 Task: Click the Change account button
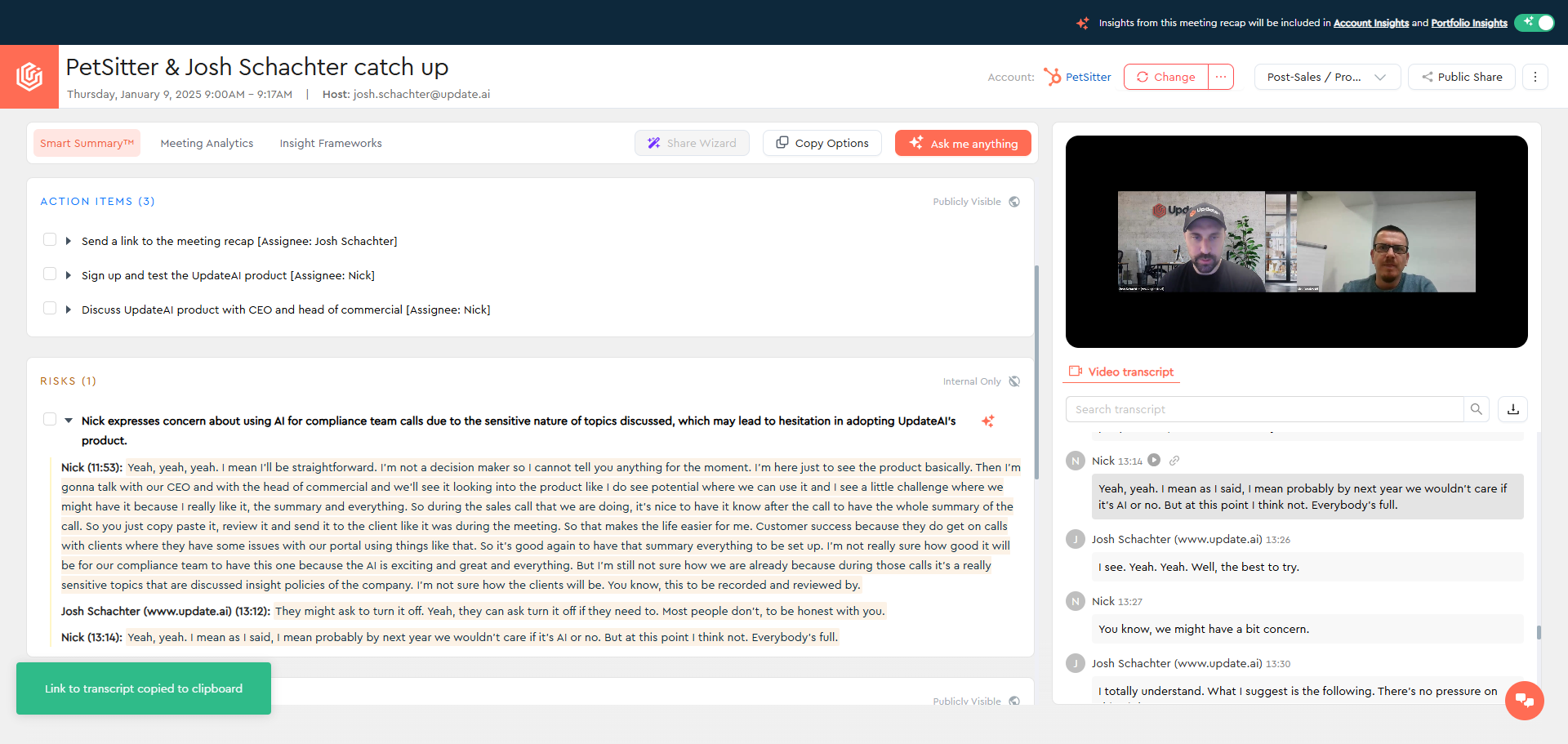point(1166,77)
